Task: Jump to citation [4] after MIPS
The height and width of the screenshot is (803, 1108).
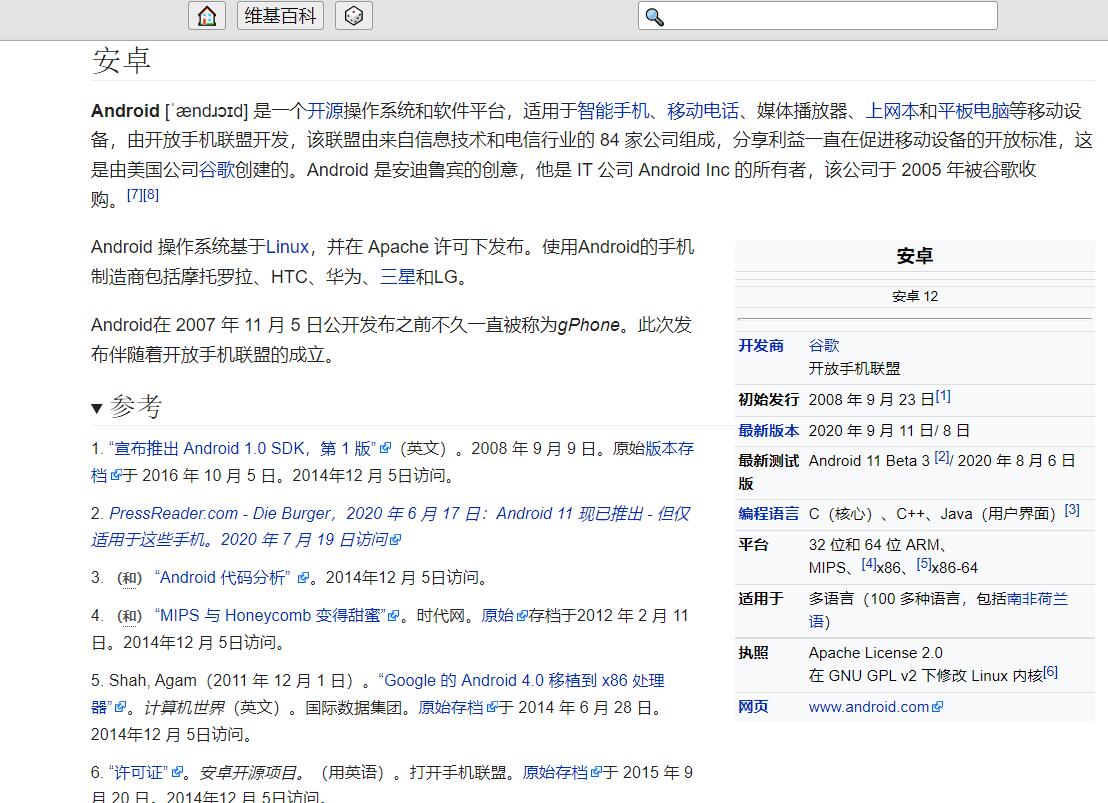Action: [x=869, y=564]
